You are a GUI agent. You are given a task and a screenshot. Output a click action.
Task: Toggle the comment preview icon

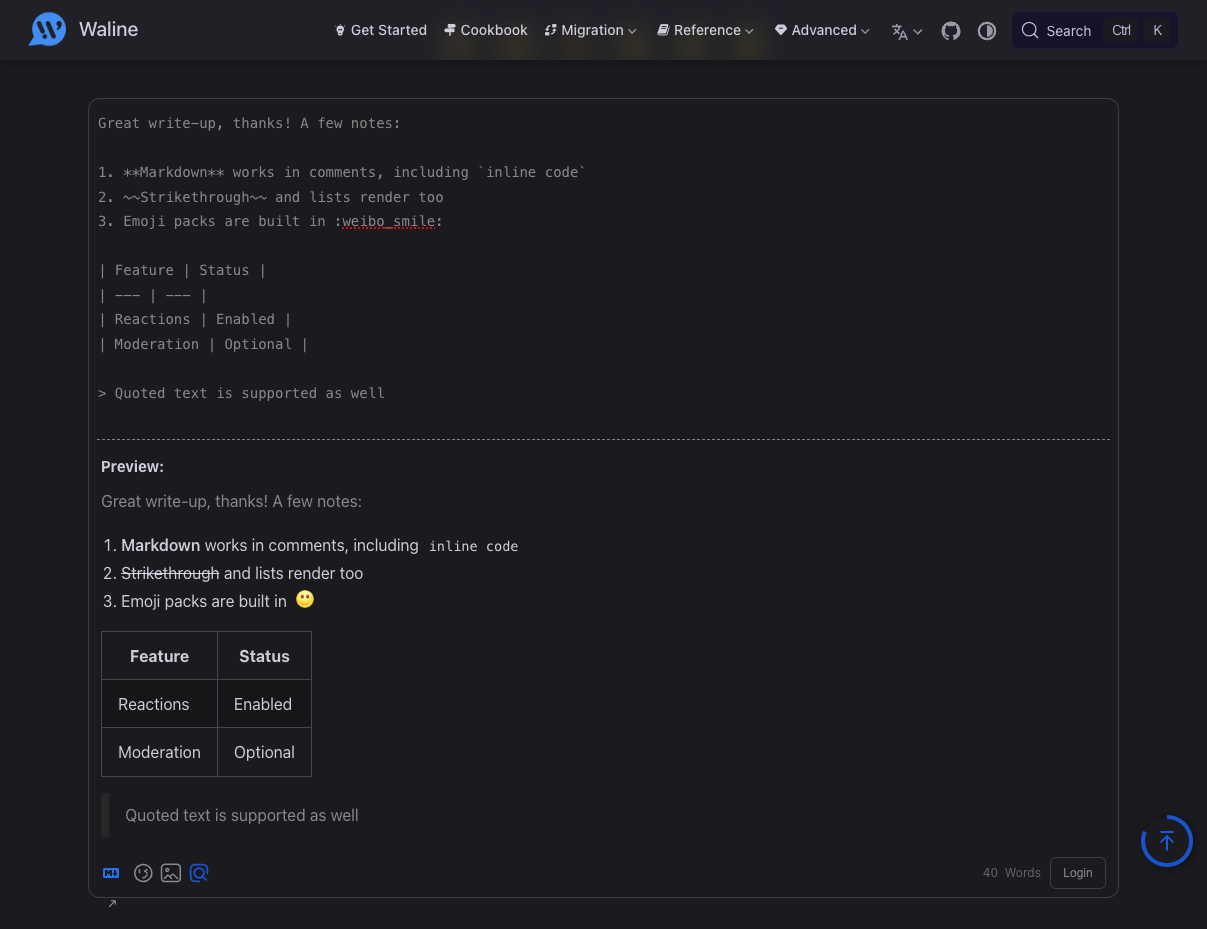click(x=199, y=873)
